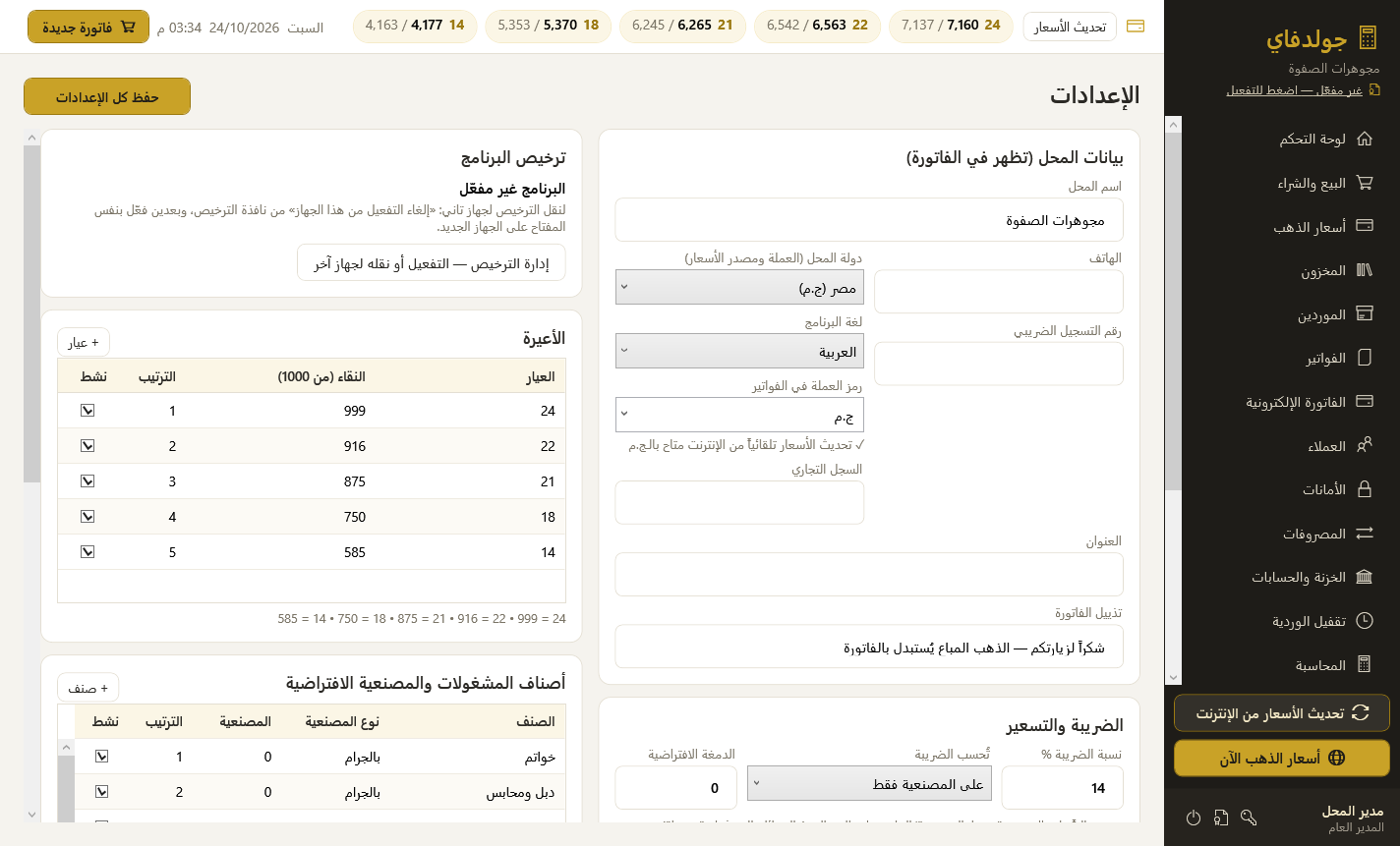Click فاتورة جديدة new invoice button
This screenshot has width=1400, height=846.
pyautogui.click(x=88, y=27)
